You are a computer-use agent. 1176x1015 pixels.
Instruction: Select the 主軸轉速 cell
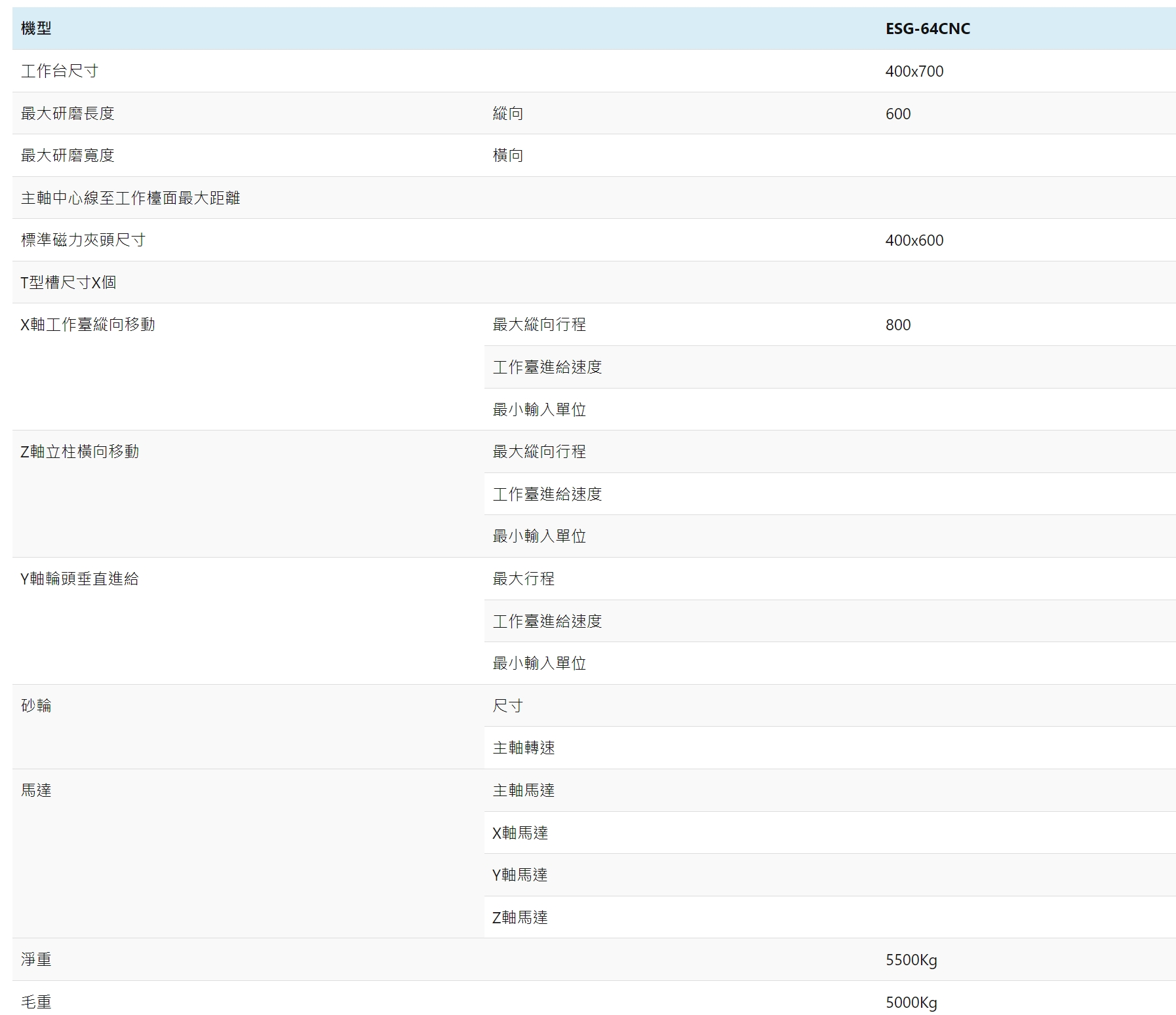pyautogui.click(x=524, y=748)
